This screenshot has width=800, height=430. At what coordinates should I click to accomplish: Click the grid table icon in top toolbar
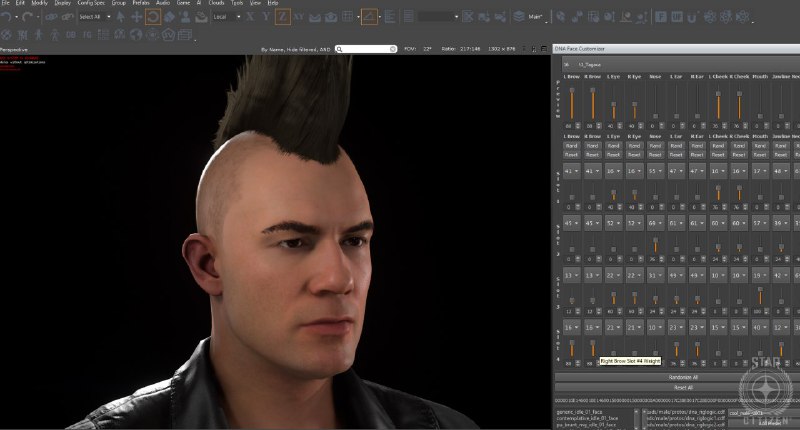tap(348, 17)
